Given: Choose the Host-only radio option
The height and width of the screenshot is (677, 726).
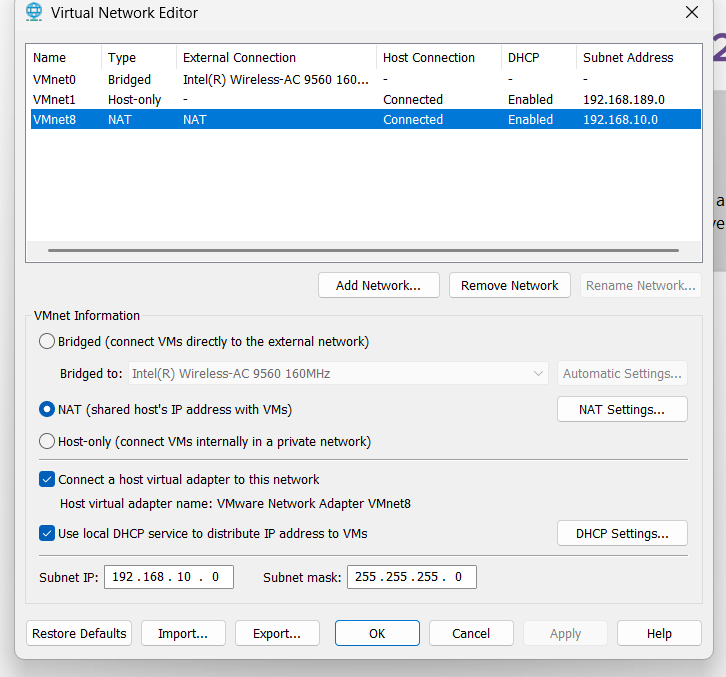Looking at the screenshot, I should pos(47,442).
